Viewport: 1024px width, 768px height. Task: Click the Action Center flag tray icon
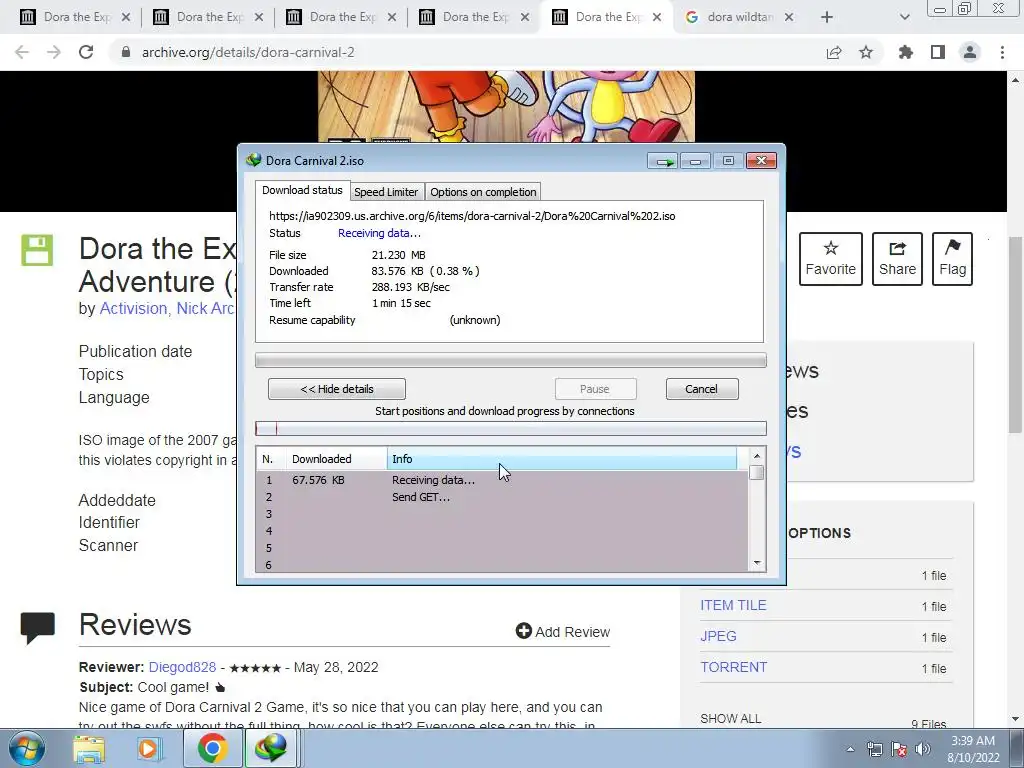click(x=899, y=749)
